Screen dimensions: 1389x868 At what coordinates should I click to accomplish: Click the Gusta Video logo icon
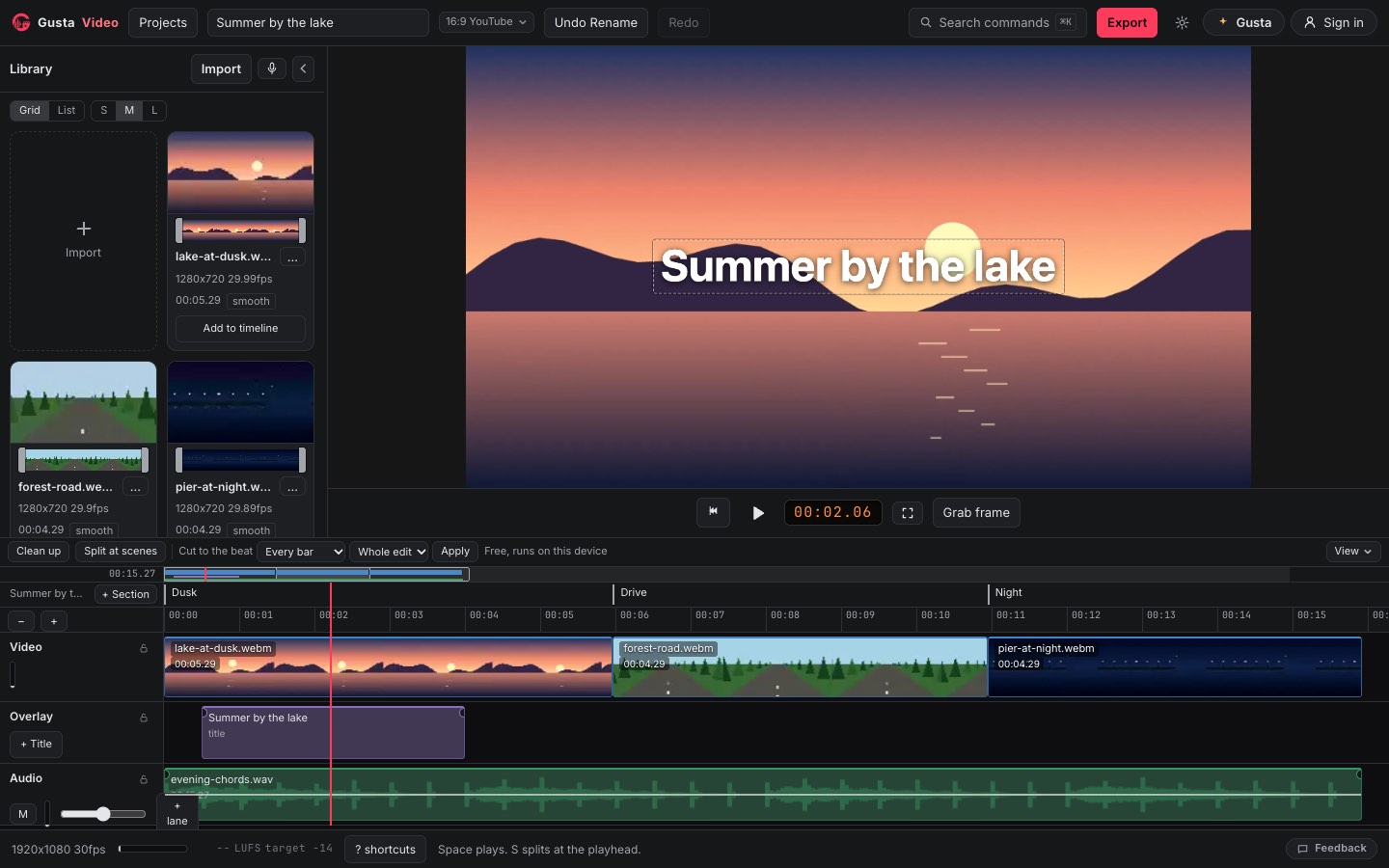point(20,22)
